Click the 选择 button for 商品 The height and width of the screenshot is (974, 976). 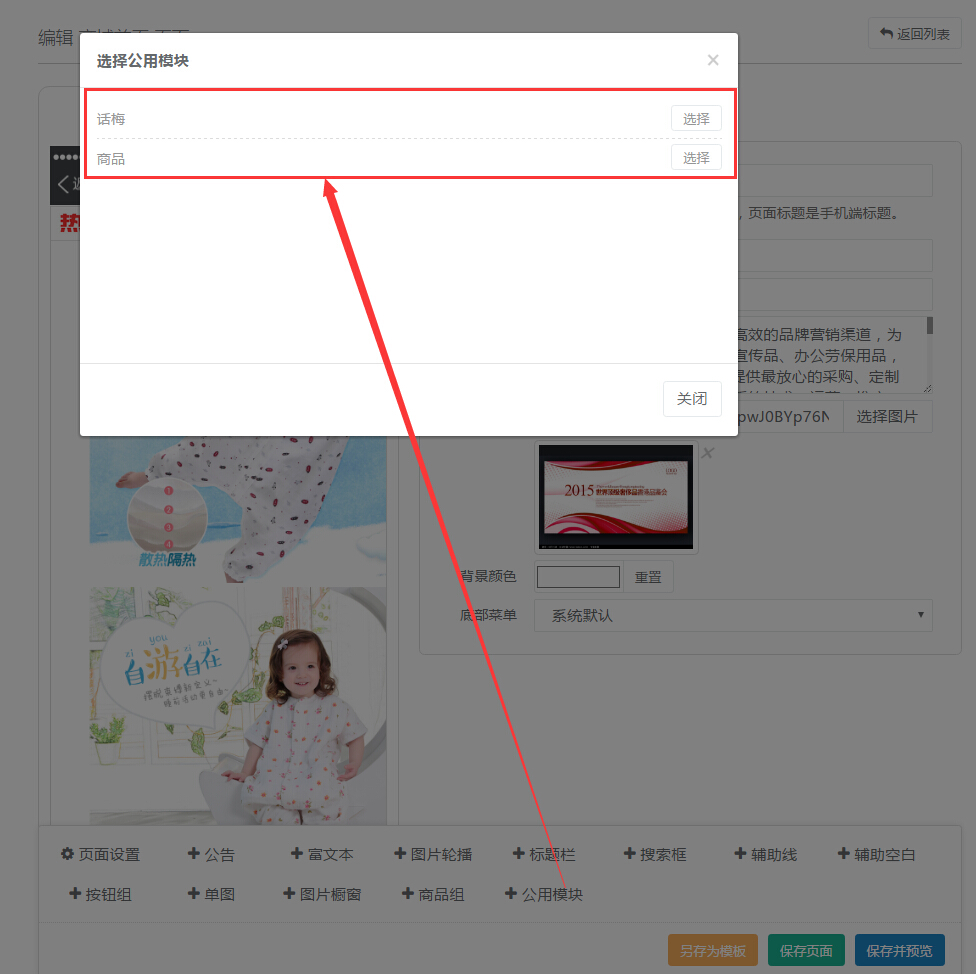[x=695, y=158]
